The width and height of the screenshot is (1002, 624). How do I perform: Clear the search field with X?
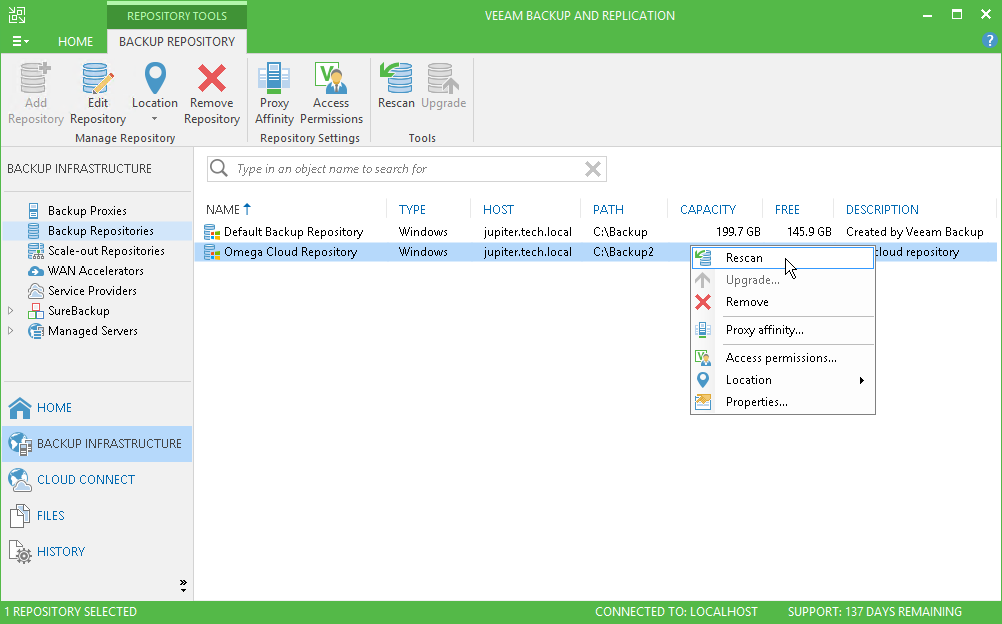tap(592, 169)
